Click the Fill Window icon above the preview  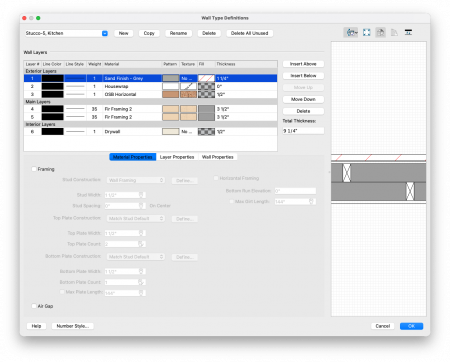pos(367,32)
